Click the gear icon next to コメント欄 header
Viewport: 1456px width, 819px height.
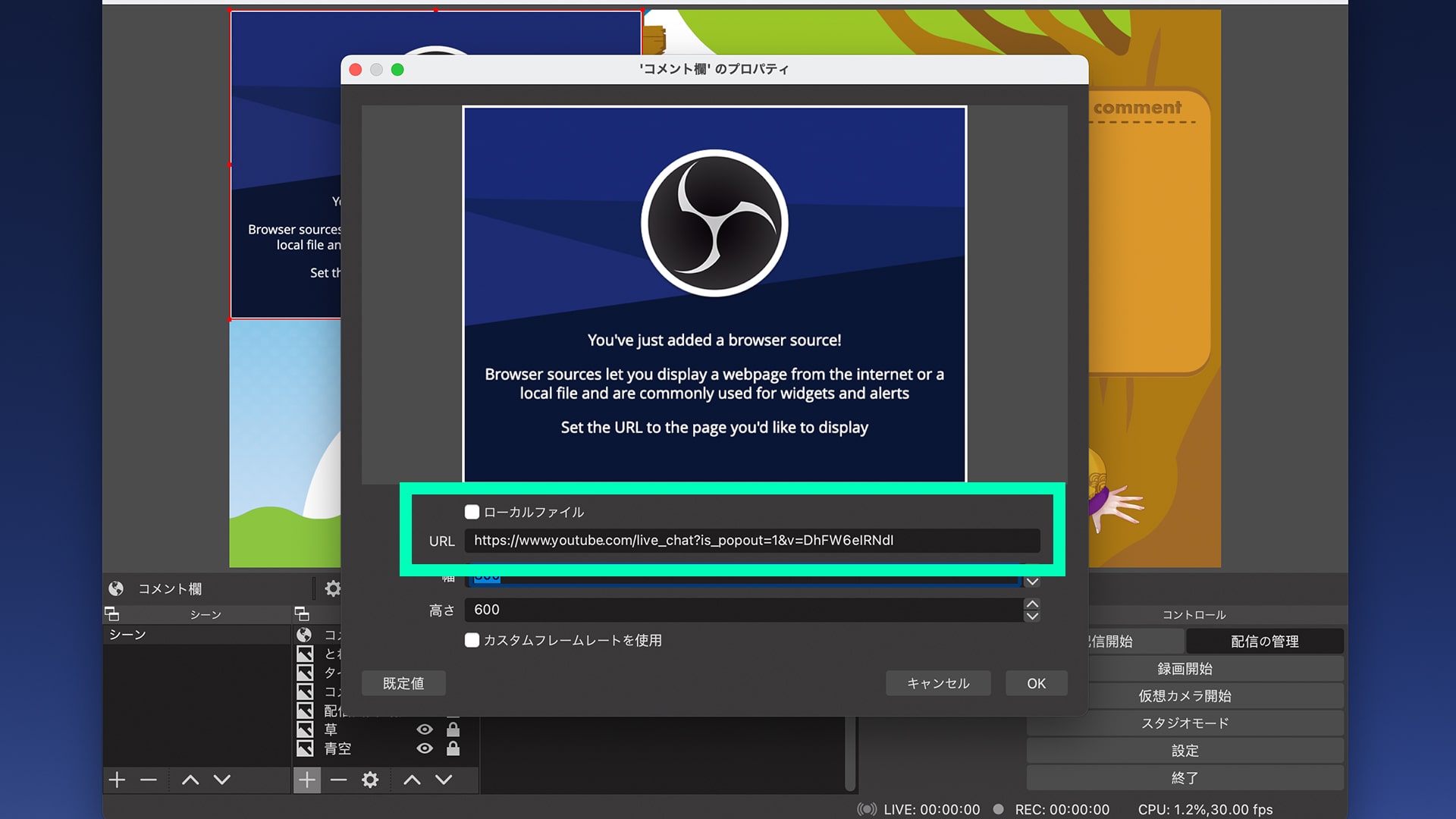(x=331, y=588)
